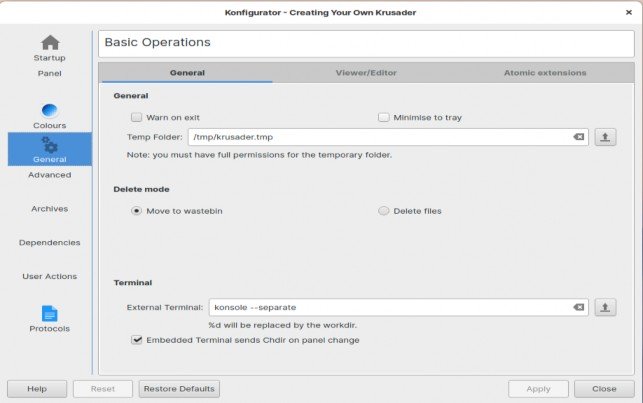Browse for external terminal program

point(605,307)
